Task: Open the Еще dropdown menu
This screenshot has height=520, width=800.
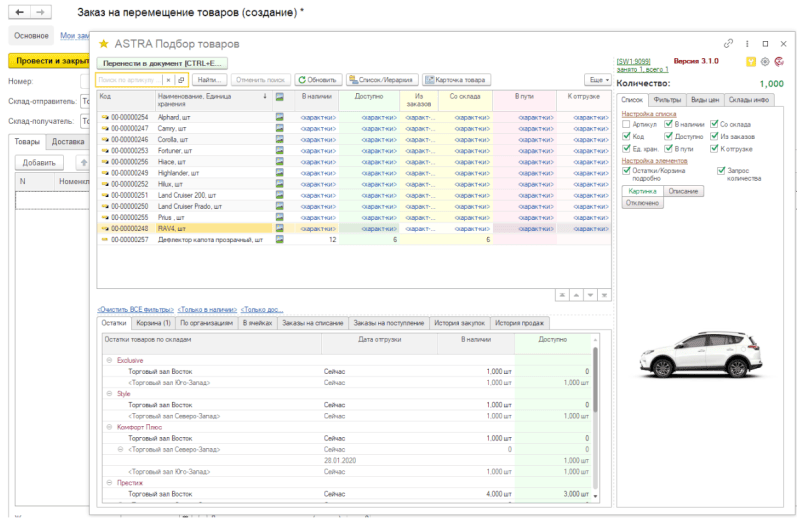Action: (x=597, y=79)
